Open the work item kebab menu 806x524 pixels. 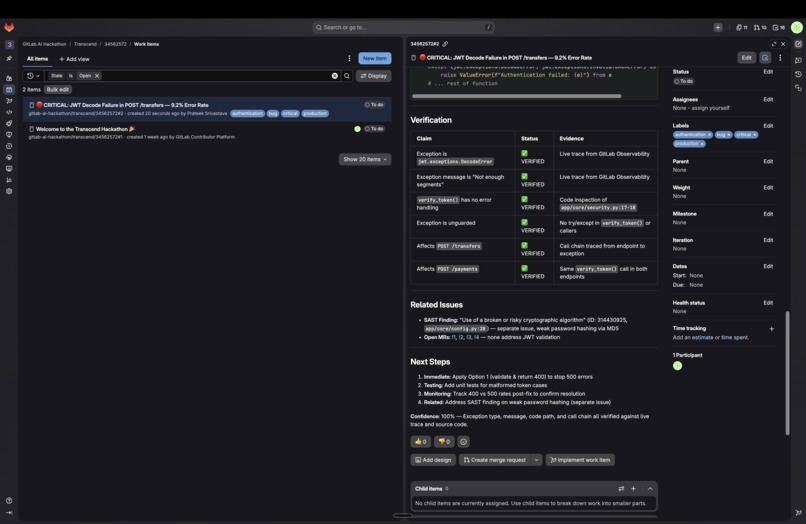click(x=780, y=58)
